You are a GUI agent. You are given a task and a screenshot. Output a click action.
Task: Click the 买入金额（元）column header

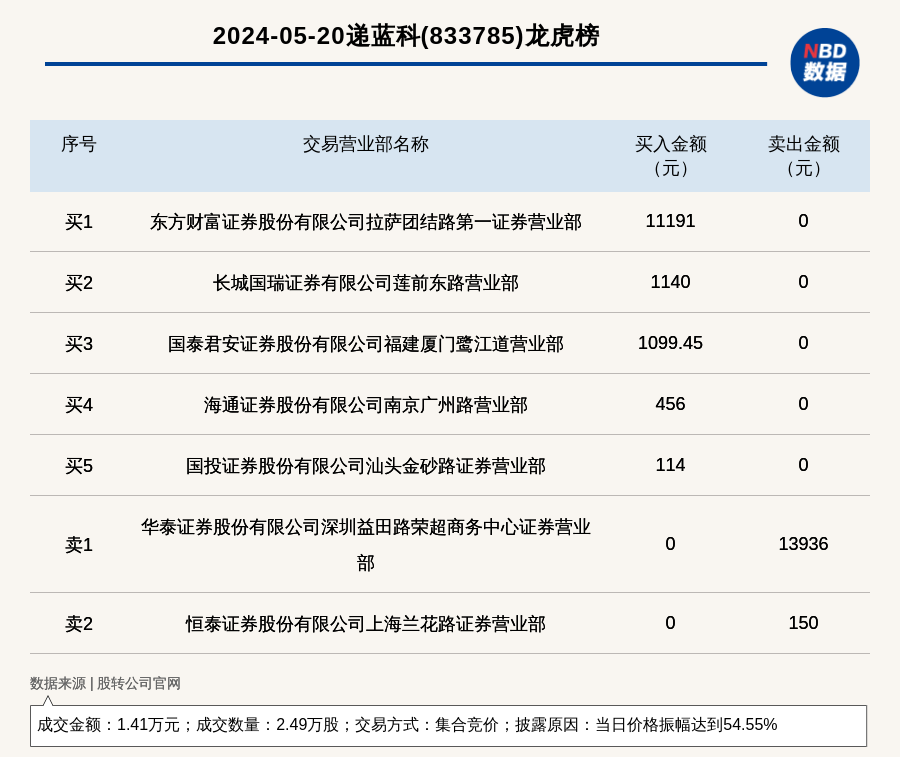point(670,156)
